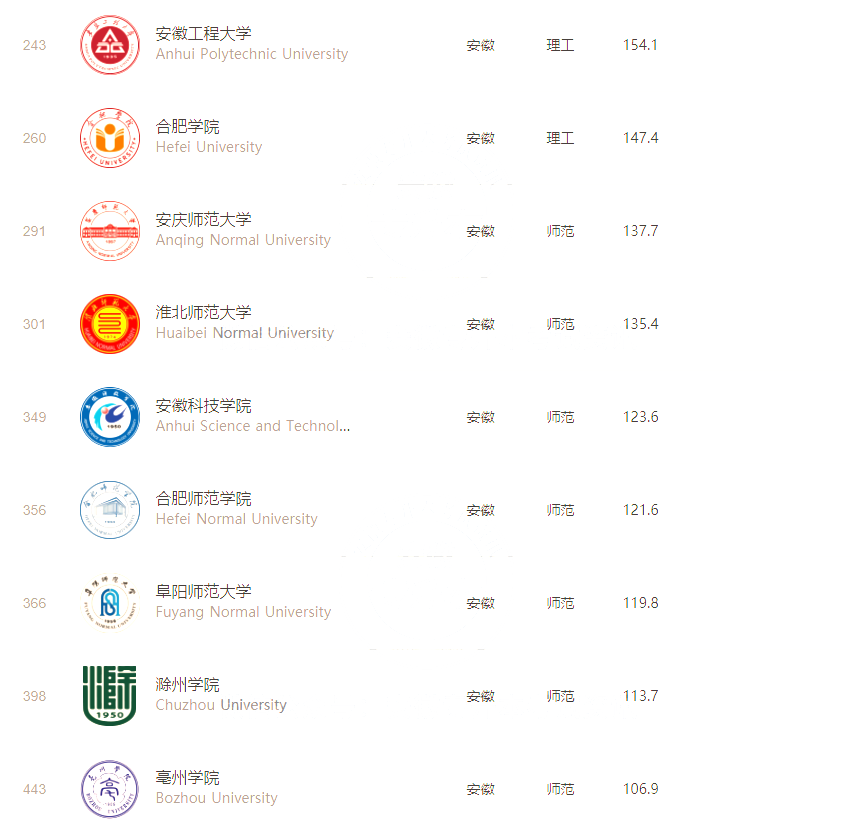
Task: Click the Anhui Science and Technology logo
Action: click(x=110, y=417)
